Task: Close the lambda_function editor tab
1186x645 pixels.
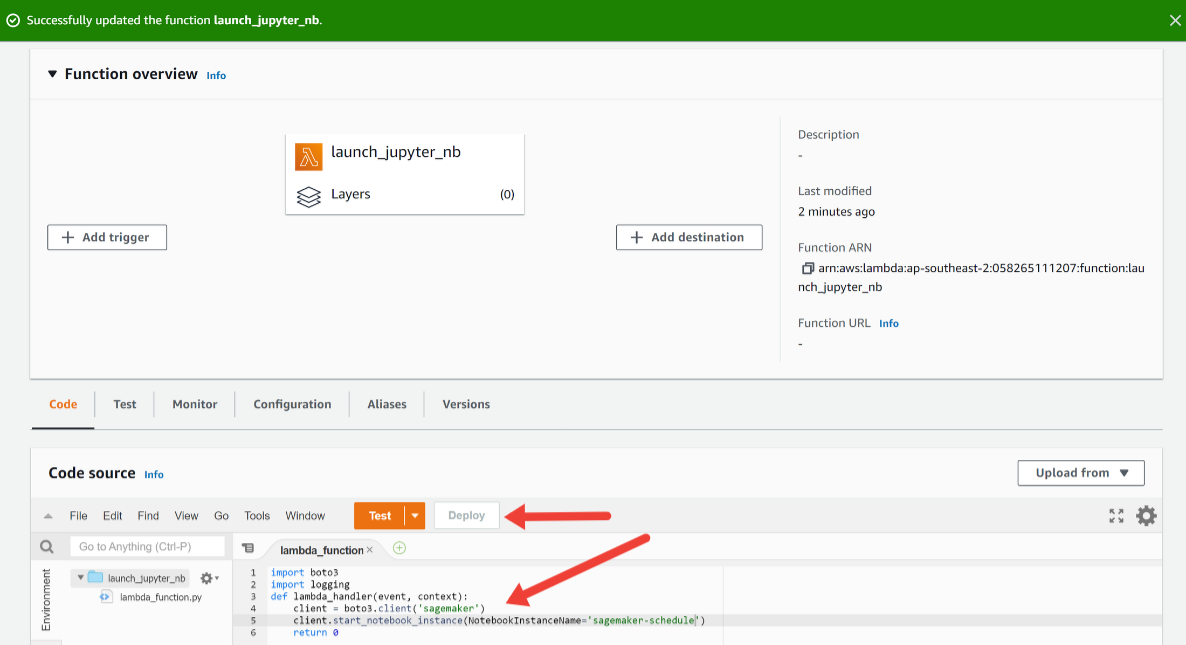Action: click(370, 550)
